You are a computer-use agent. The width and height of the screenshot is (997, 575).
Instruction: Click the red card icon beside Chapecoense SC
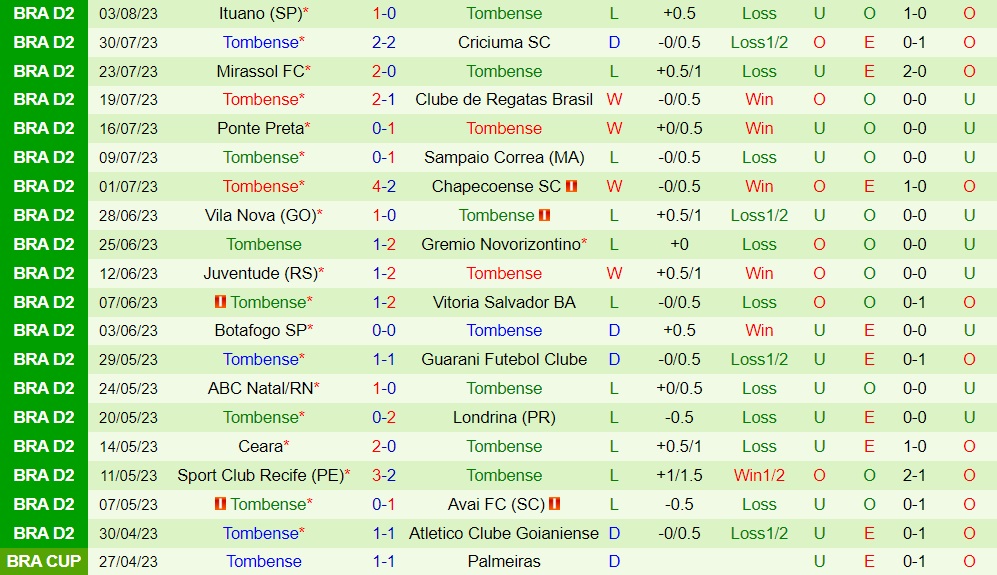572,187
